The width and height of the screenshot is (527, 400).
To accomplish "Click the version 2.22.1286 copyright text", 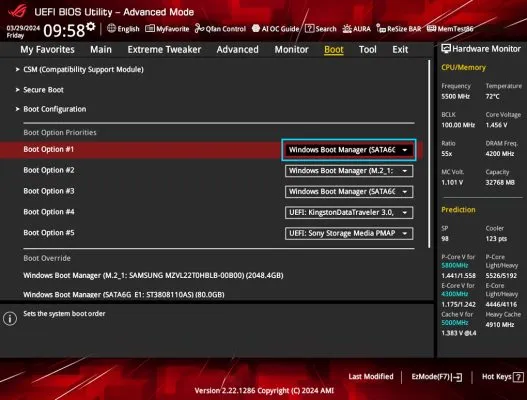I will (264, 391).
